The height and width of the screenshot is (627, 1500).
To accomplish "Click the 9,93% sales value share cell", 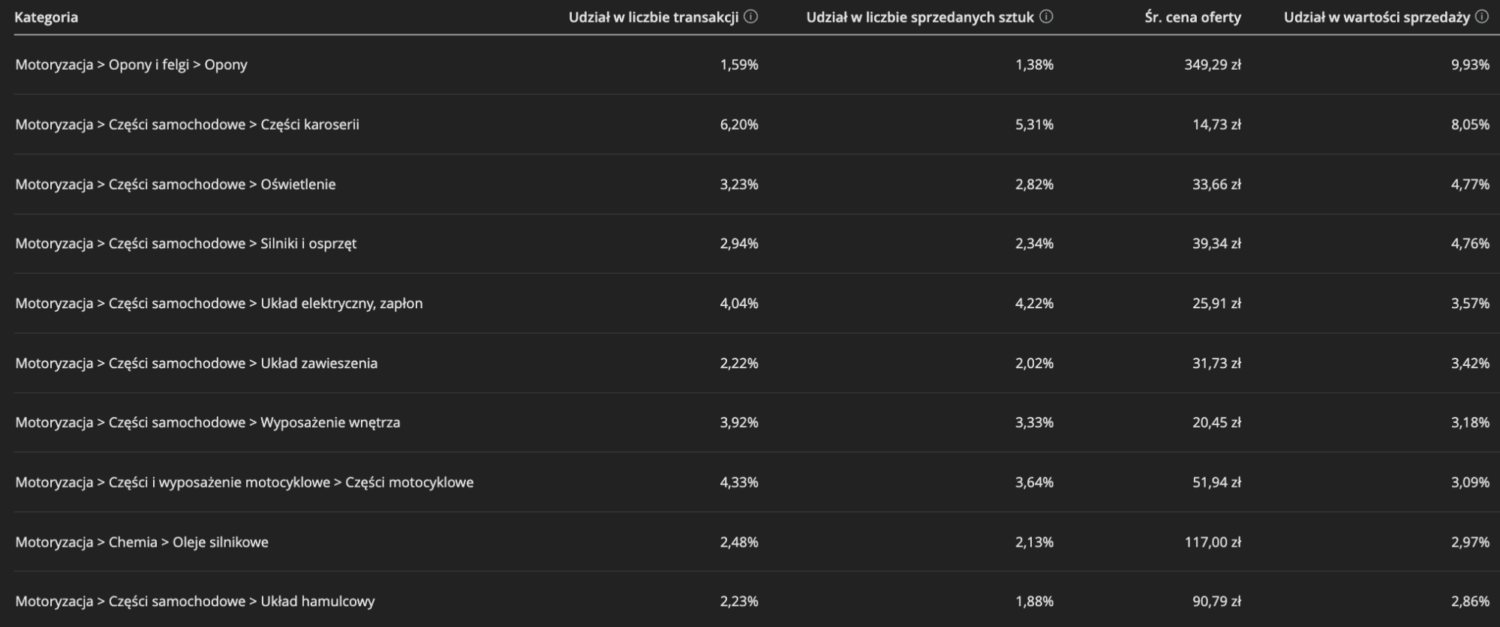I will coord(1470,65).
